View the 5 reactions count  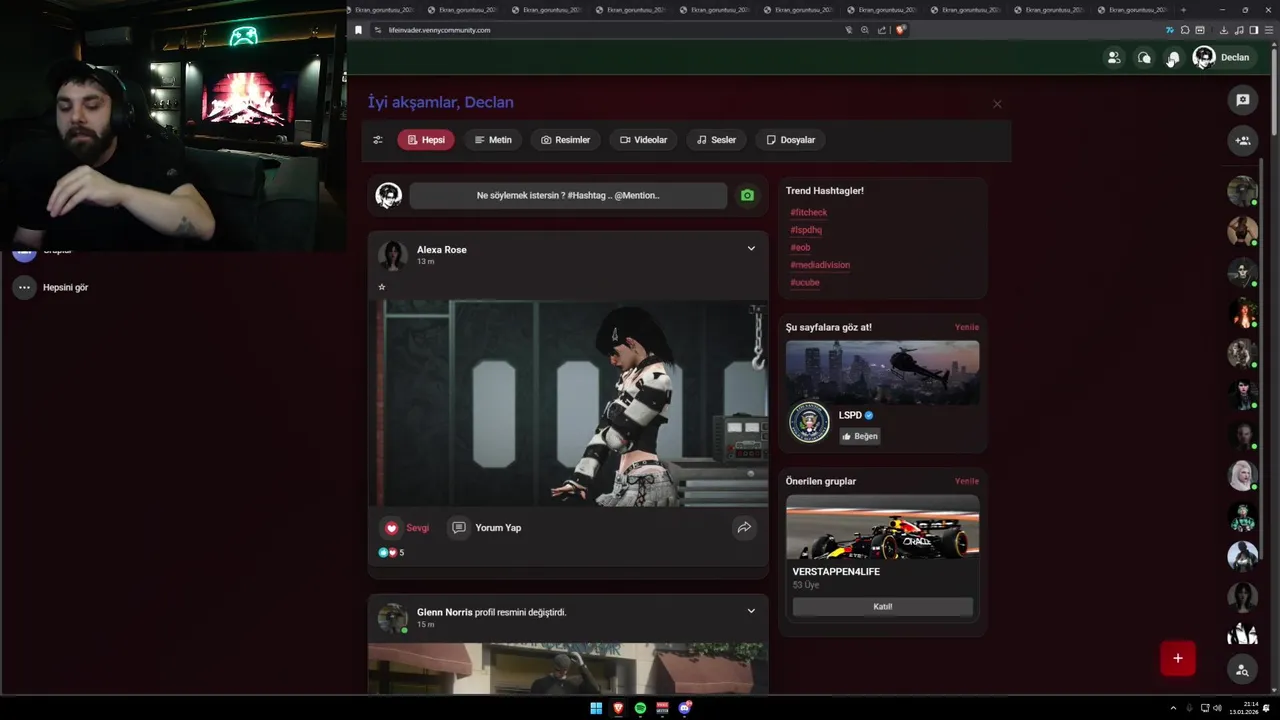(x=391, y=552)
